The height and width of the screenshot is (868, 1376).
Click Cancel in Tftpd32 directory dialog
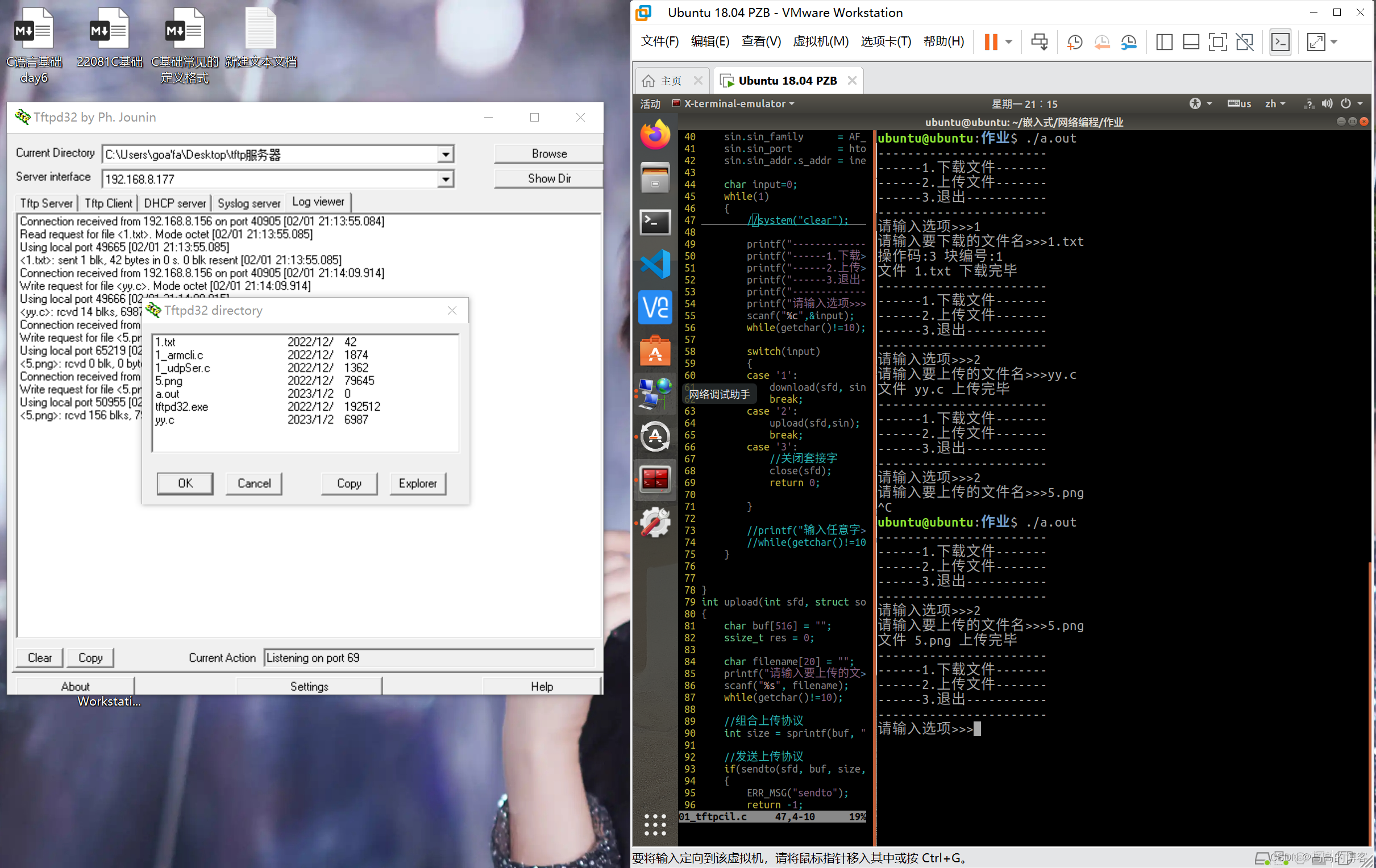point(253,483)
